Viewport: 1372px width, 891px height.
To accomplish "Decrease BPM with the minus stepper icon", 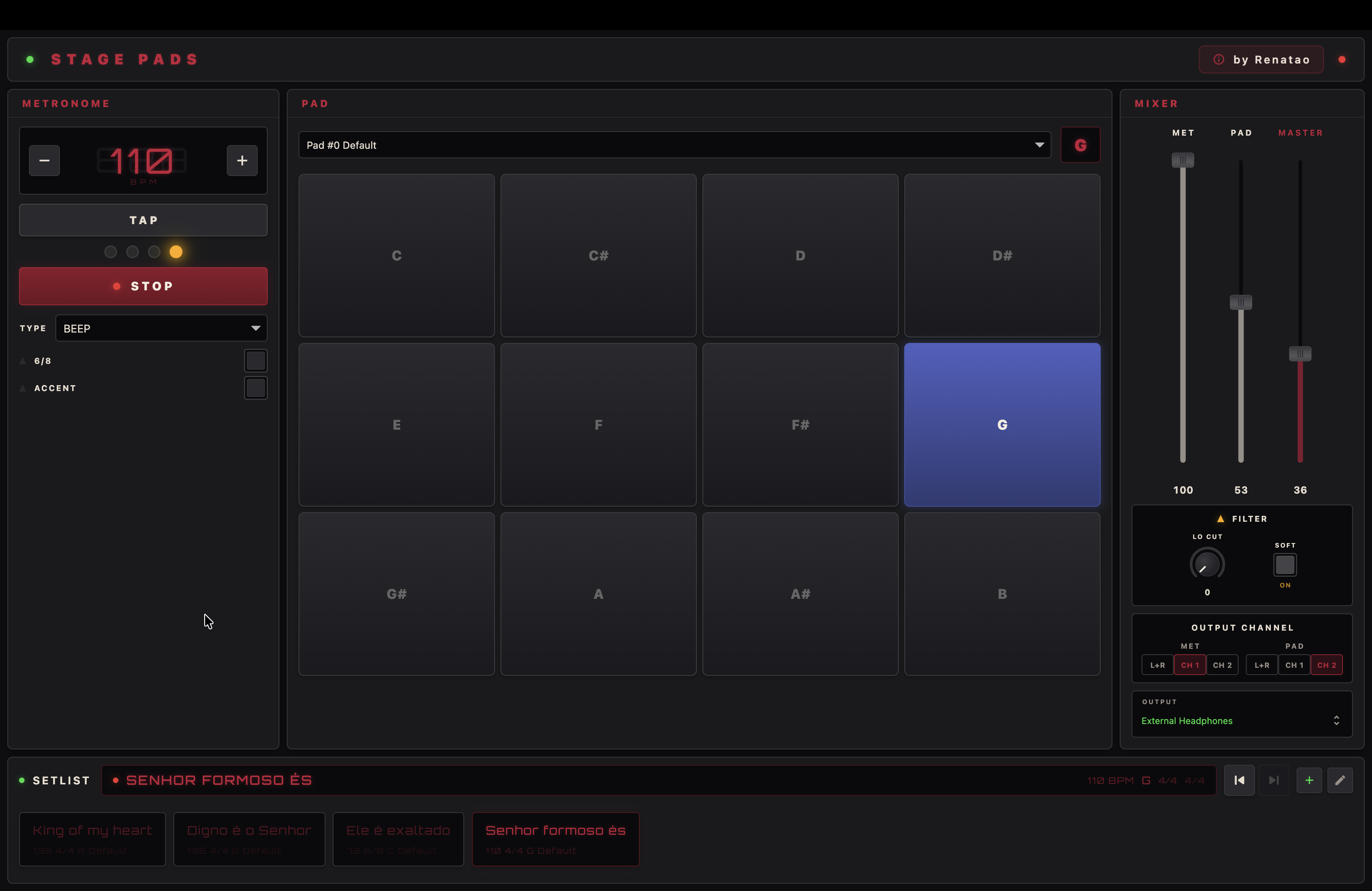I will click(x=44, y=160).
